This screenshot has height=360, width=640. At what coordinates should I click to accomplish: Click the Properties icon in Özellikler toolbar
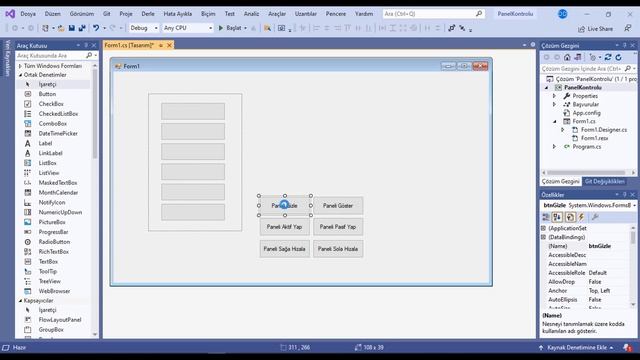570,217
